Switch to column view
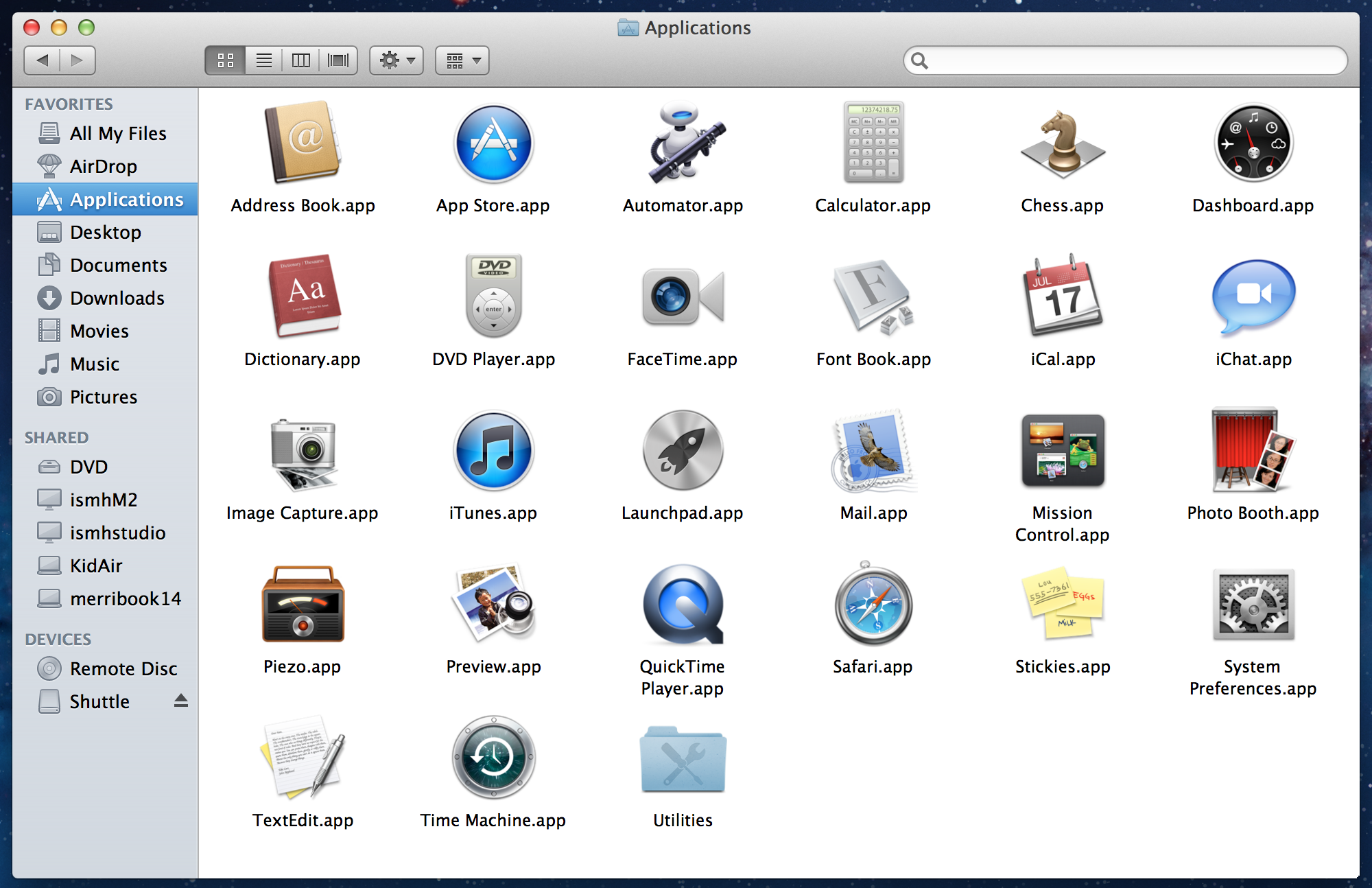The width and height of the screenshot is (1372, 888). click(x=301, y=60)
